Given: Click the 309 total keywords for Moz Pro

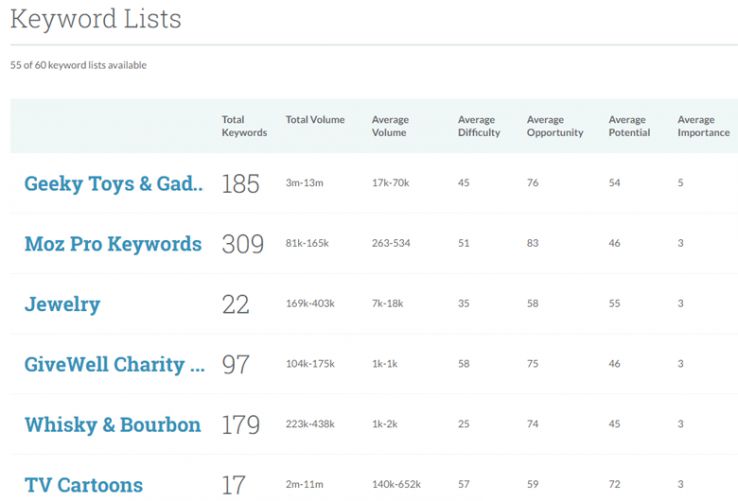Looking at the screenshot, I should coord(242,244).
